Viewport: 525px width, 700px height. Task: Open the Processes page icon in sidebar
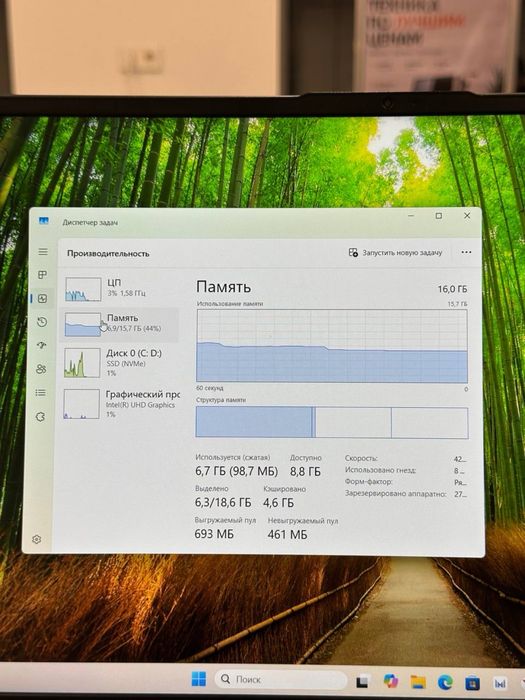click(x=42, y=275)
